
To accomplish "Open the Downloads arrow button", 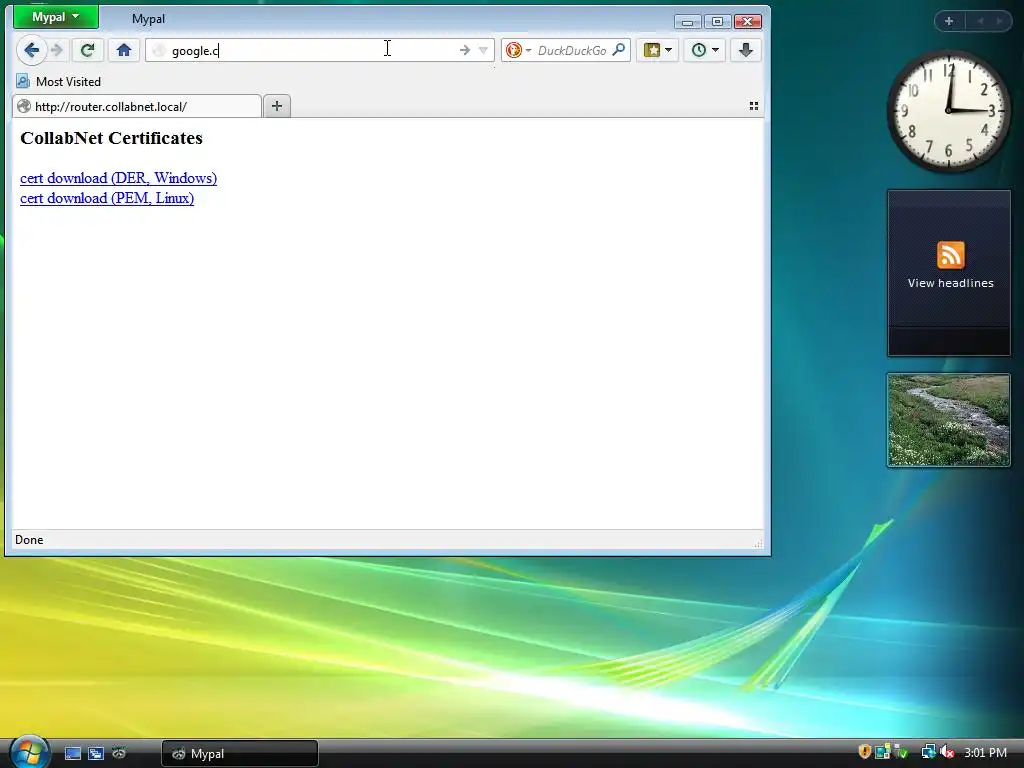I will point(745,50).
